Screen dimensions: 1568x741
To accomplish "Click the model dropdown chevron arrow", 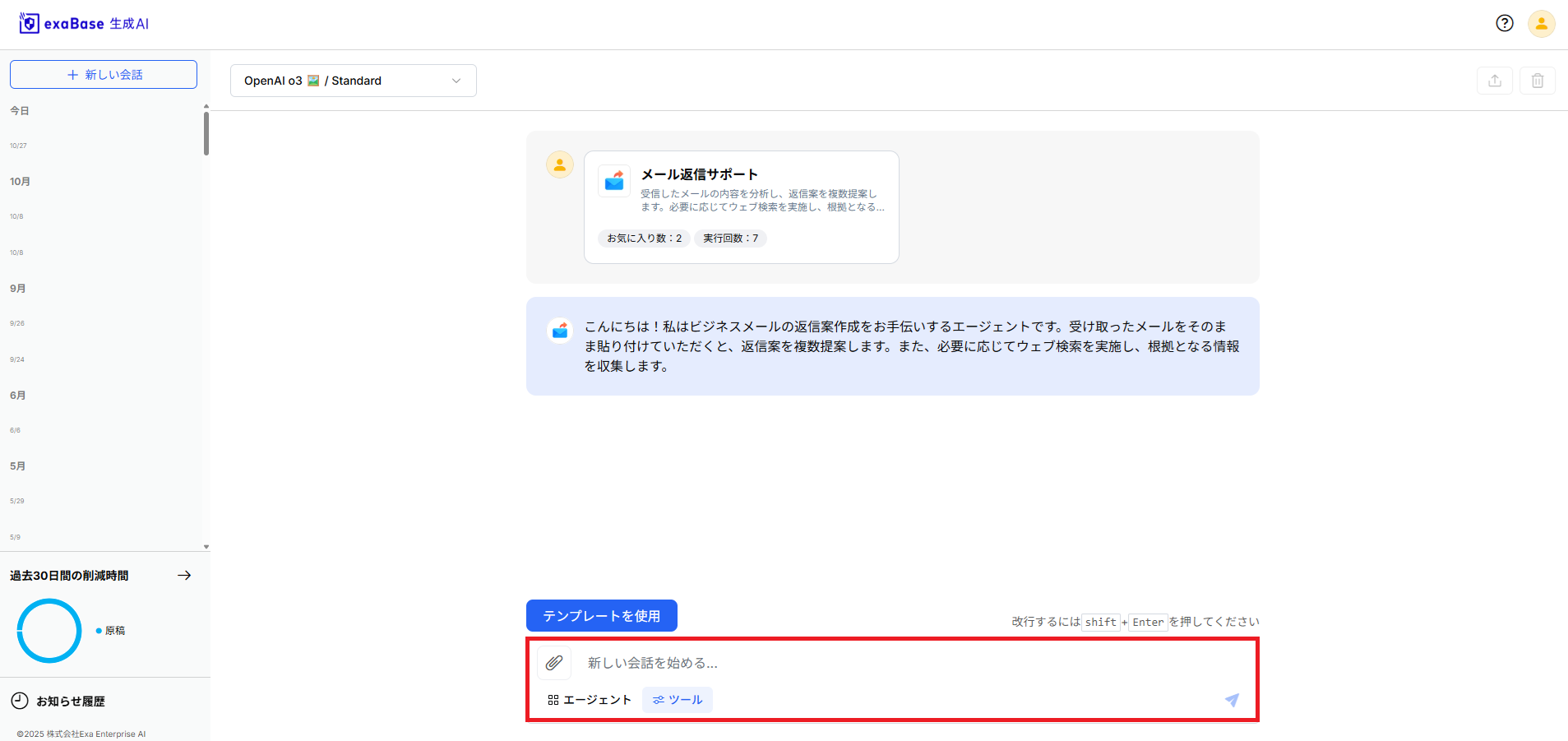I will (x=456, y=81).
